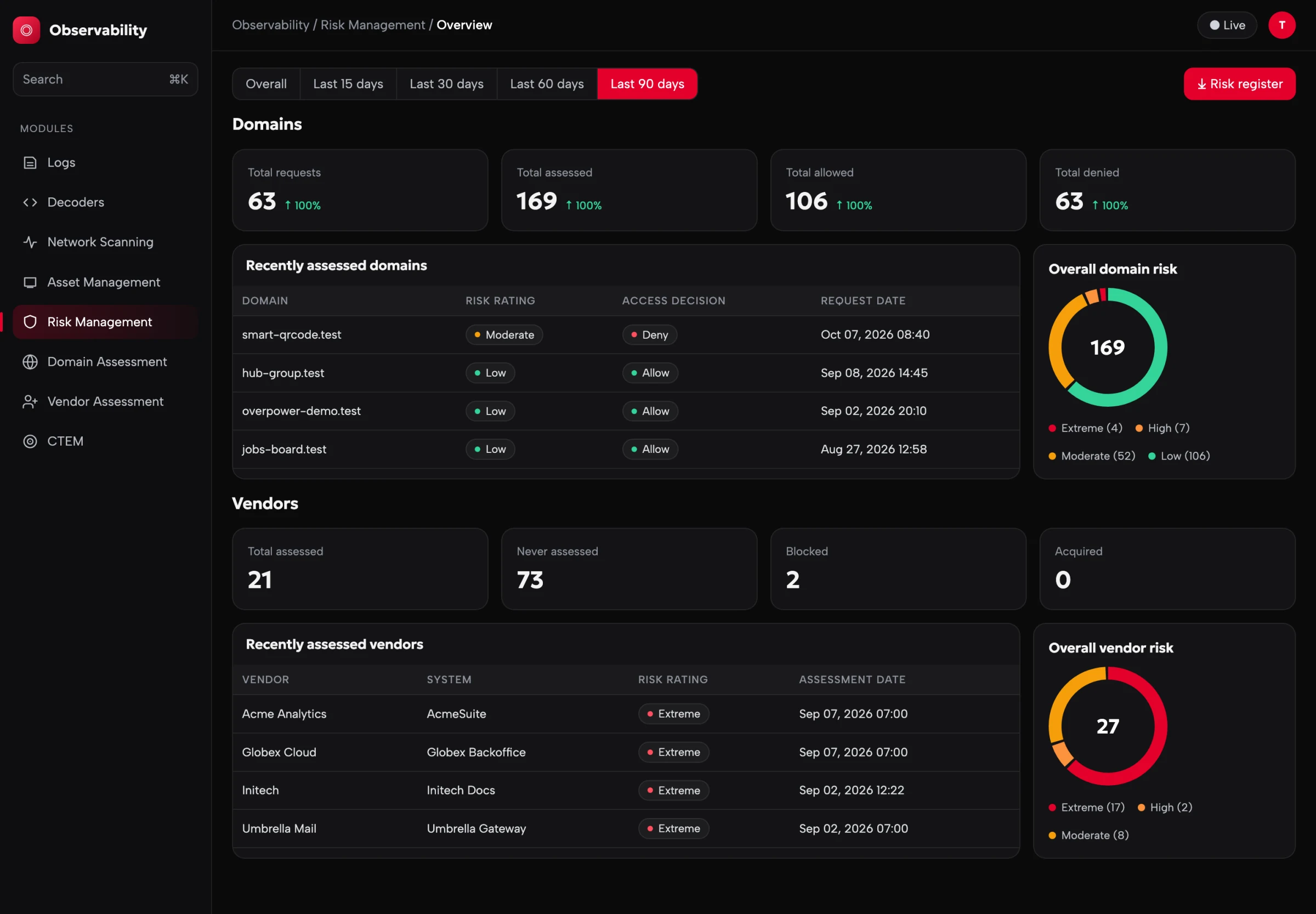Click the Asset Management monitor icon
This screenshot has width=1316, height=914.
click(30, 282)
